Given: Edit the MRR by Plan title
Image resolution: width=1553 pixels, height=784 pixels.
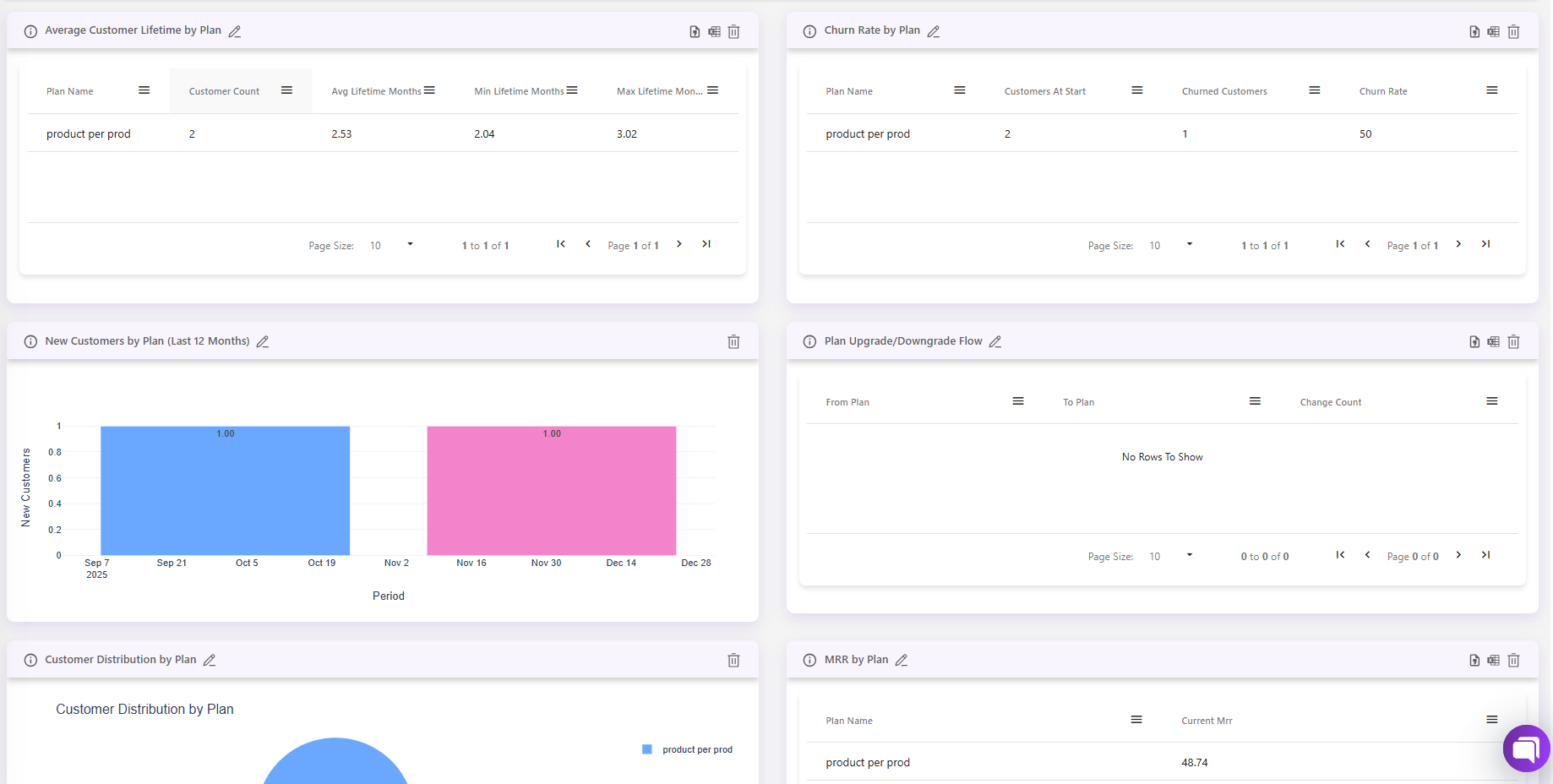Looking at the screenshot, I should click(x=902, y=660).
